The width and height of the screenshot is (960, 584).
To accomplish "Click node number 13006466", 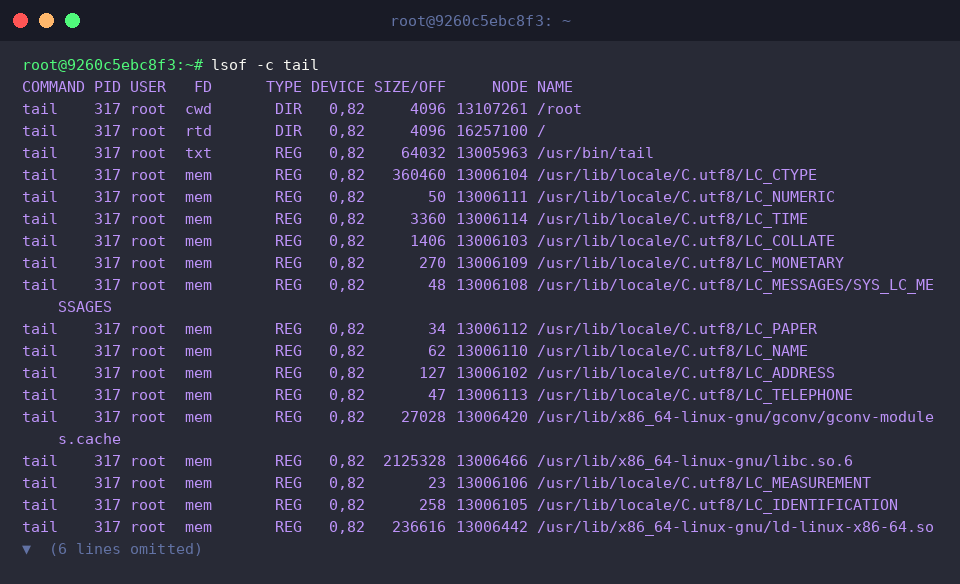I will pos(492,462).
